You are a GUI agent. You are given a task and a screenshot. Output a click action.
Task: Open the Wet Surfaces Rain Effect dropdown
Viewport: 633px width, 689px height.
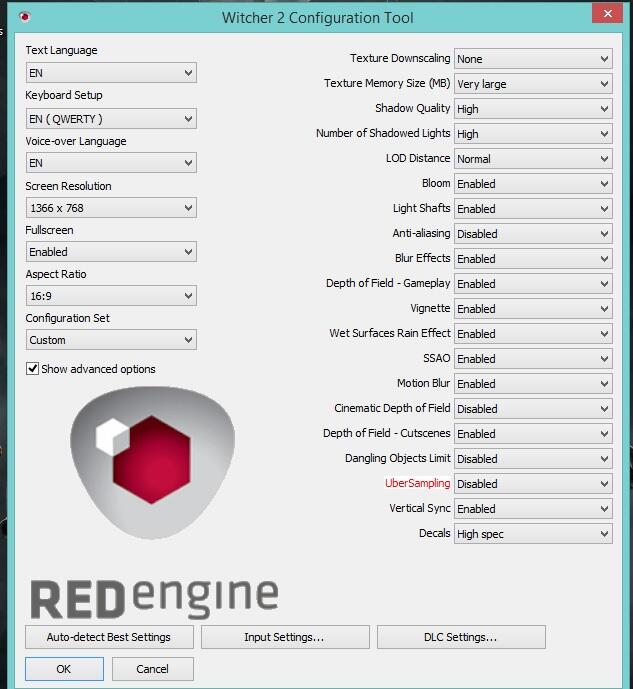coord(533,334)
